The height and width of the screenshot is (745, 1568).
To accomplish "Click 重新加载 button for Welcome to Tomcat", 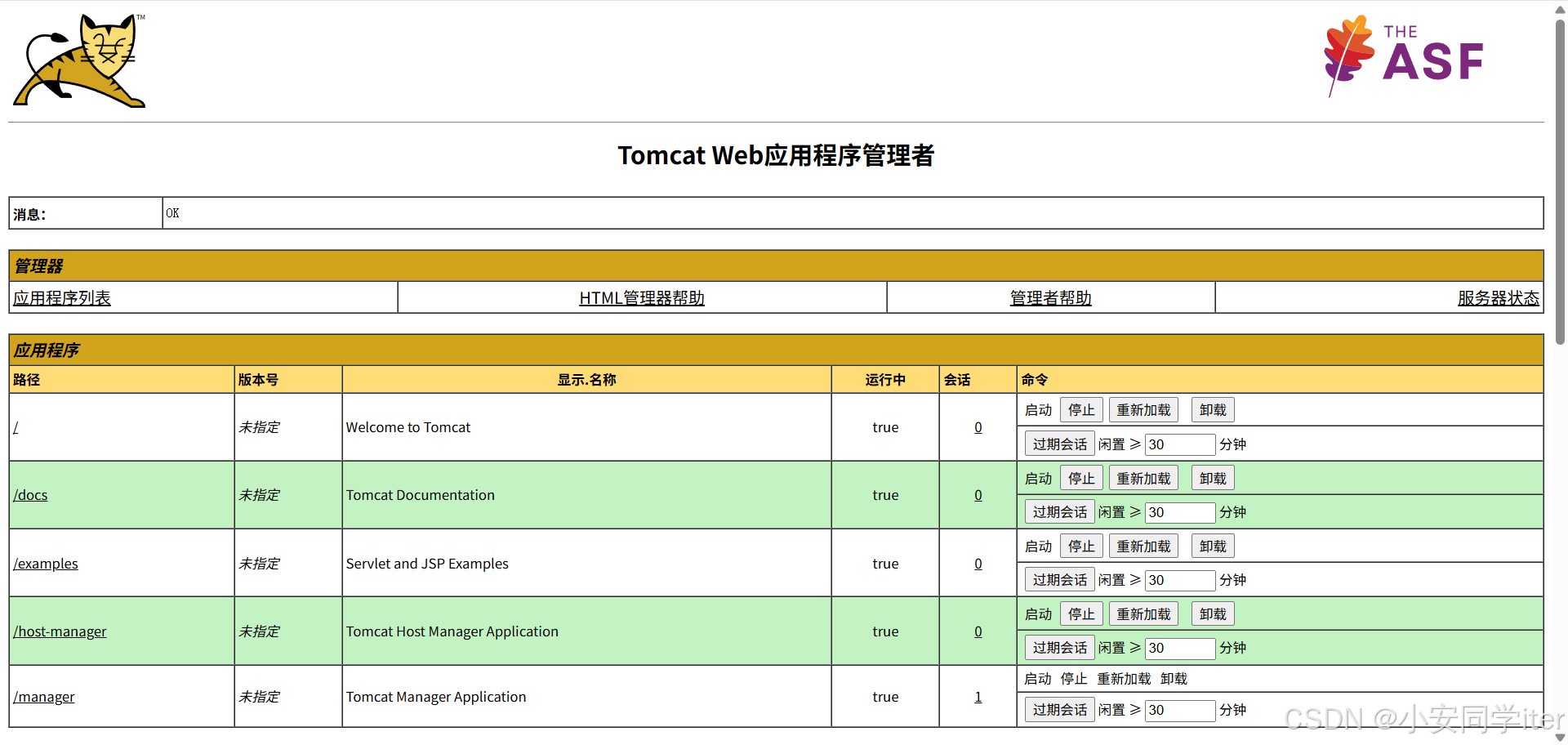I will 1143,410.
